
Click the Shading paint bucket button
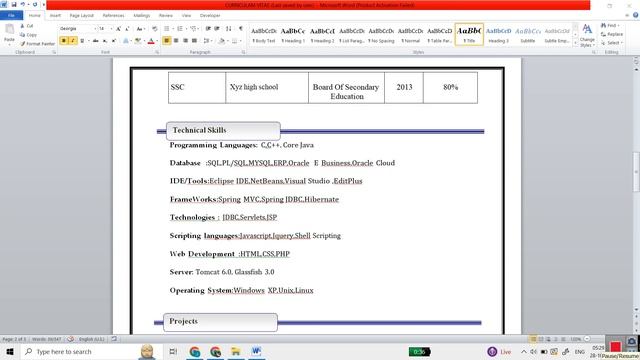pyautogui.click(x=222, y=41)
